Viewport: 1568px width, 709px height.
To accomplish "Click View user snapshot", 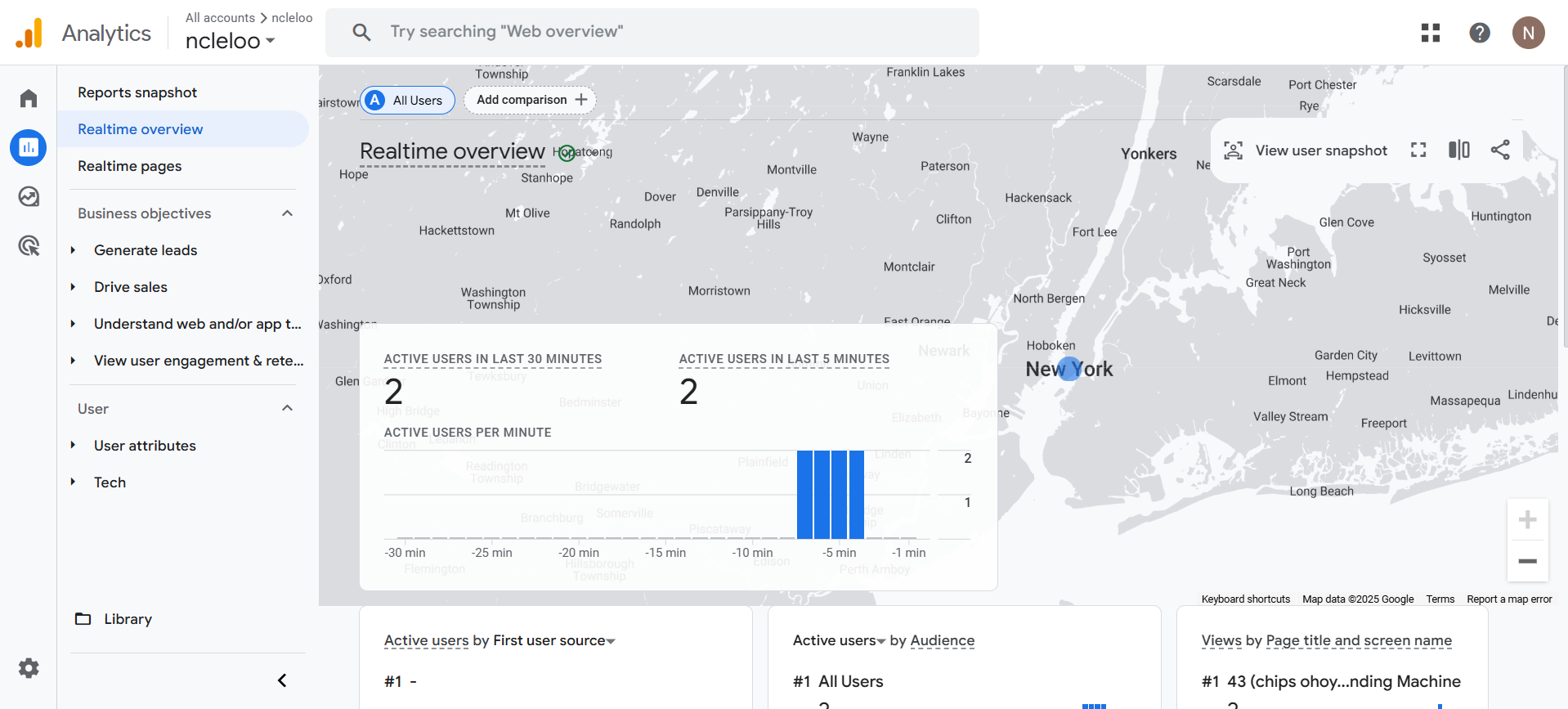I will (1306, 150).
